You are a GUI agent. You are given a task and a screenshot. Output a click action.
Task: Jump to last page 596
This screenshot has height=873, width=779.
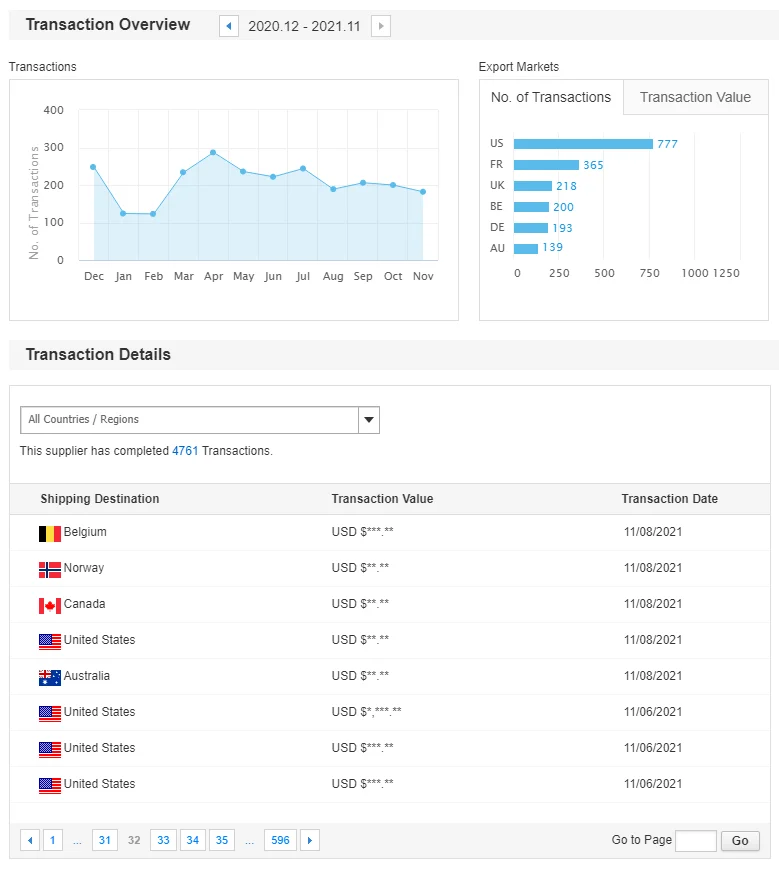click(x=280, y=840)
